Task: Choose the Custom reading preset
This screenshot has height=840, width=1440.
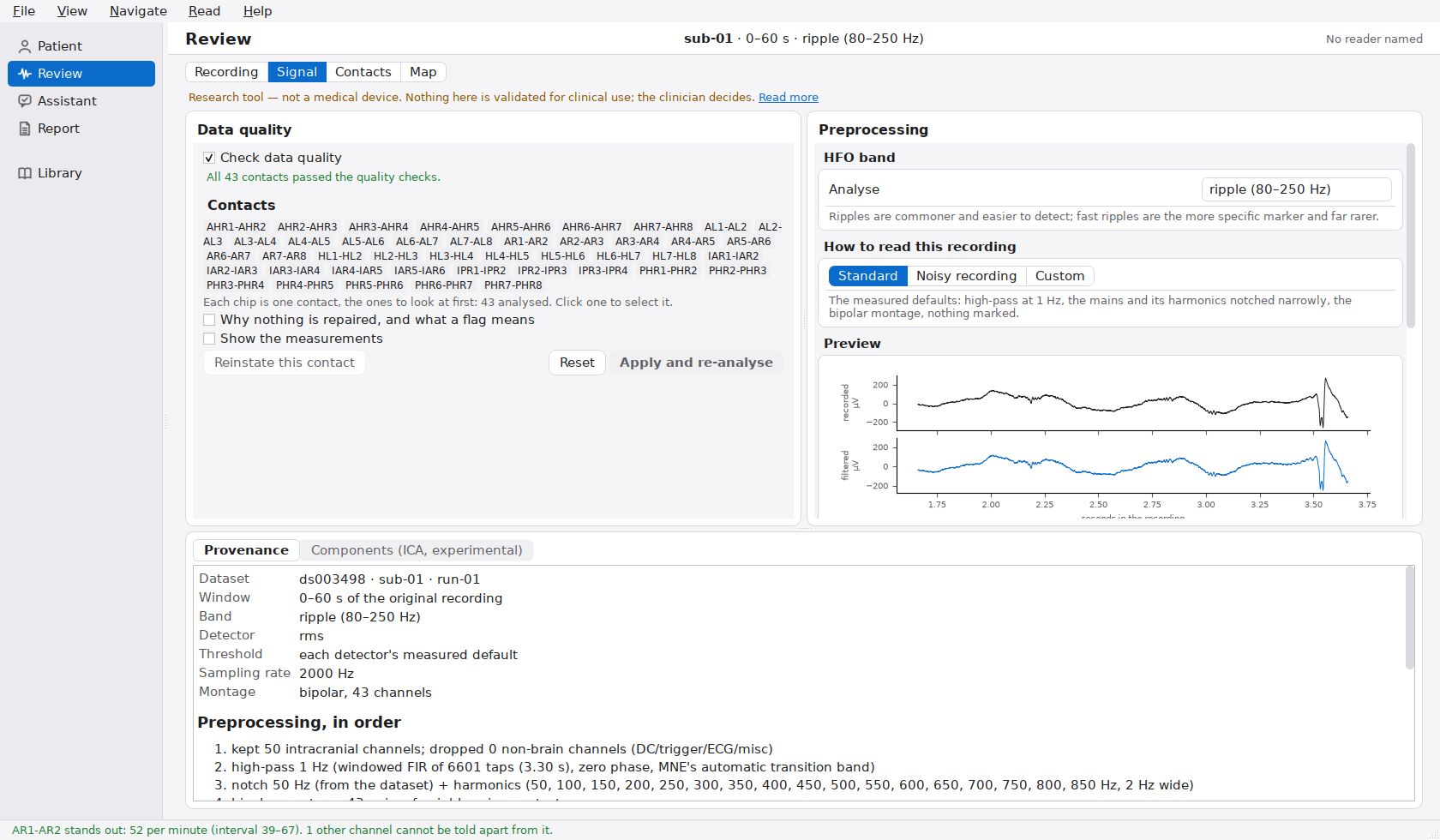Action: click(1059, 276)
